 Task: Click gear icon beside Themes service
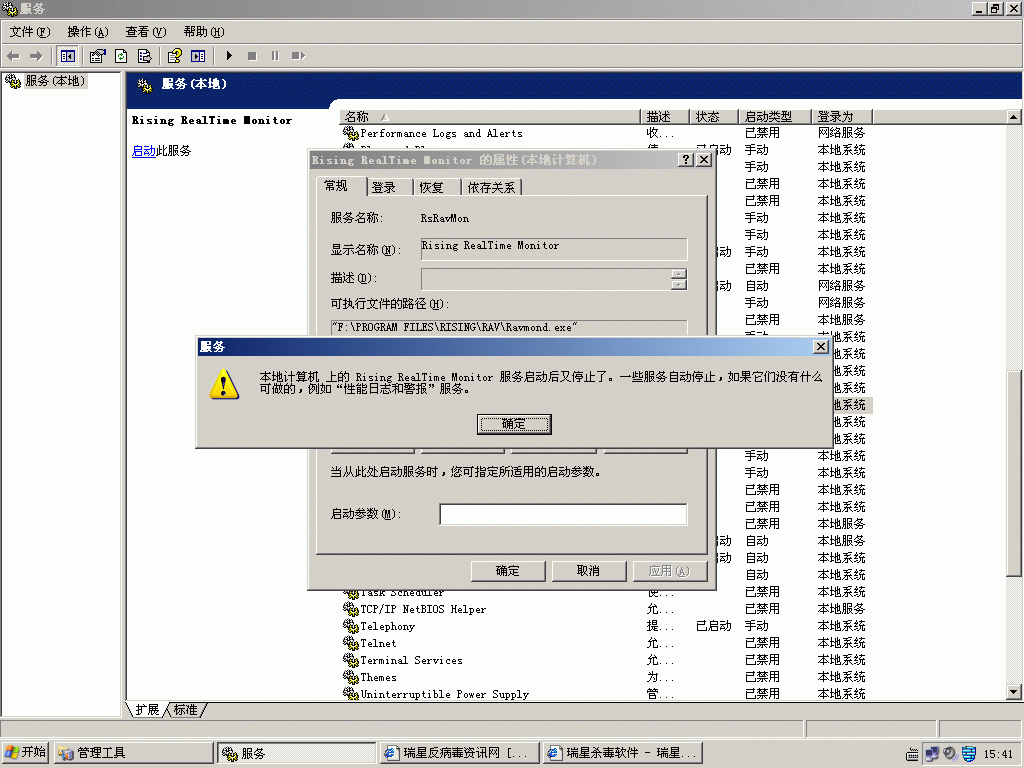pos(351,677)
